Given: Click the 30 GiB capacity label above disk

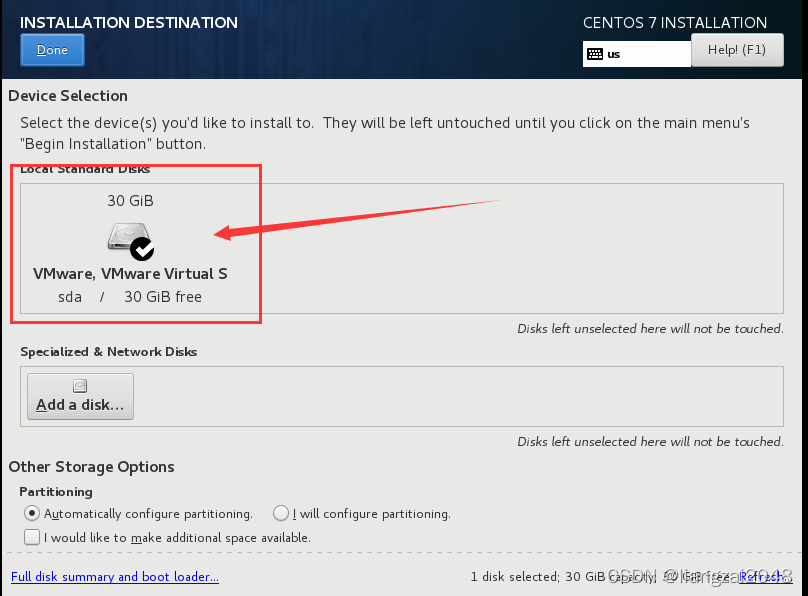Looking at the screenshot, I should [x=130, y=200].
